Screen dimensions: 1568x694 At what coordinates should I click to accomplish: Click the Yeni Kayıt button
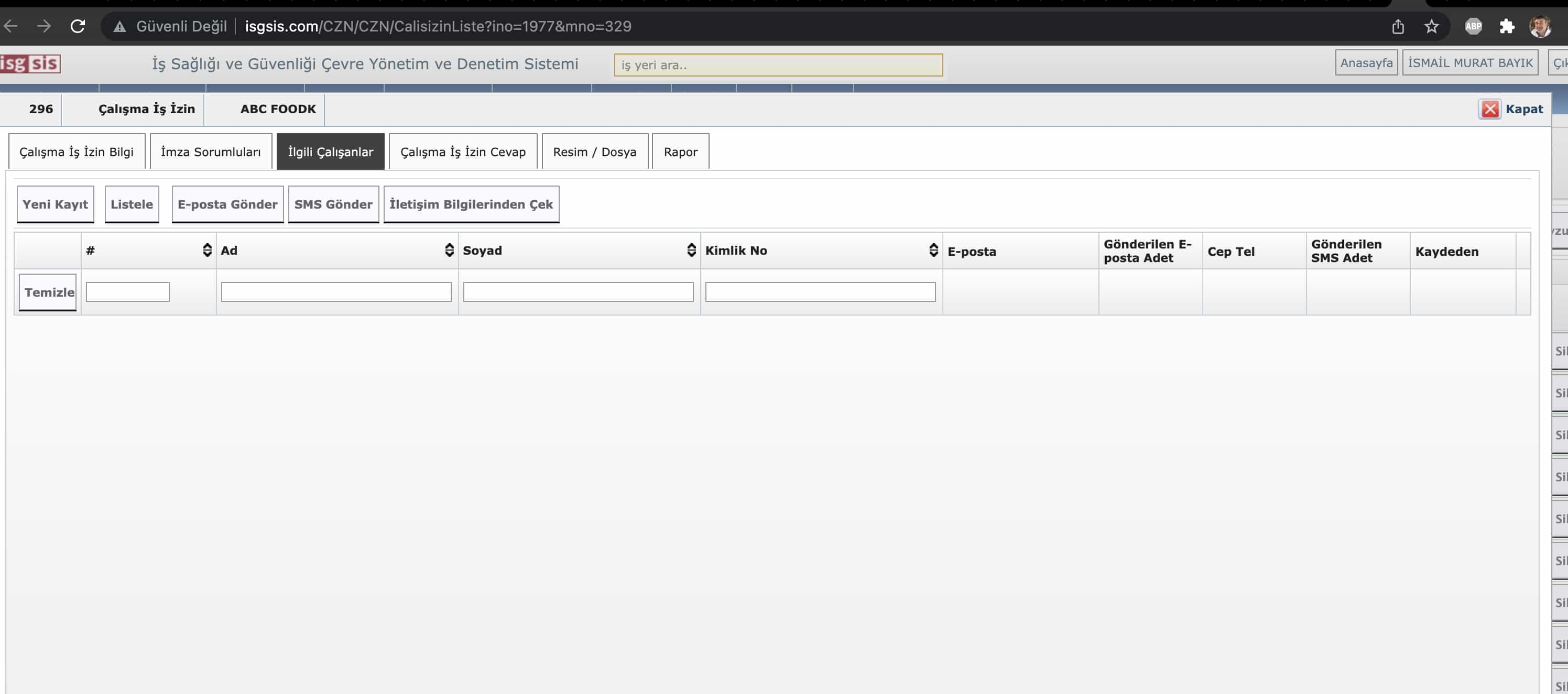55,204
